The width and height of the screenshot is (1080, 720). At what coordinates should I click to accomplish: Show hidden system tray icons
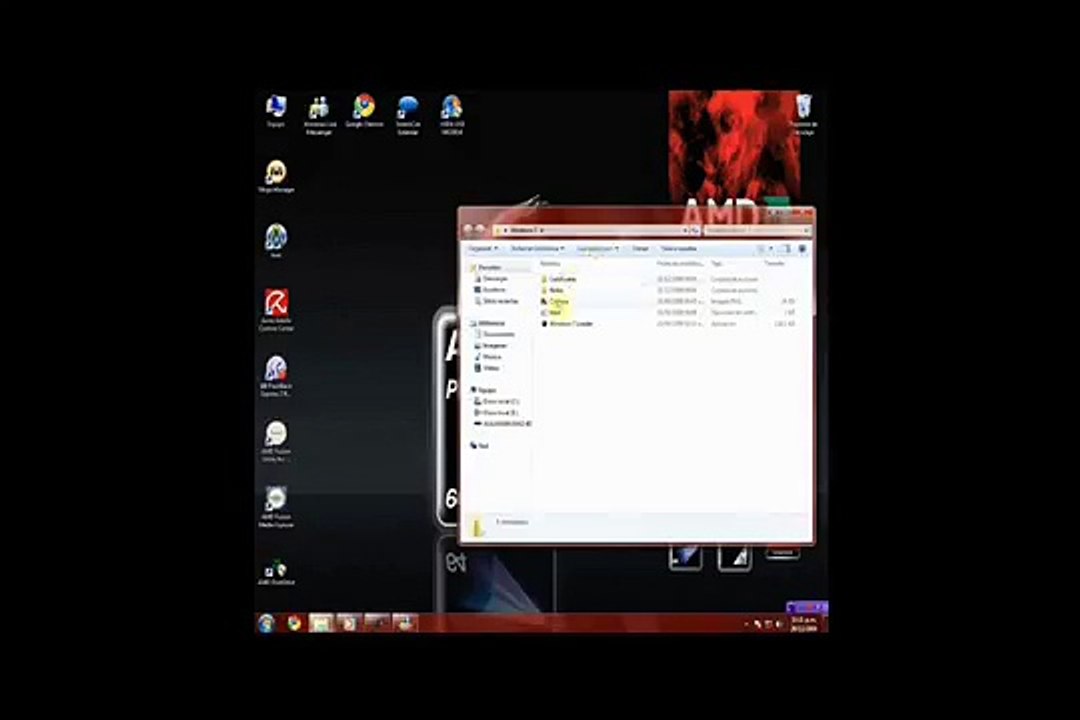746,624
